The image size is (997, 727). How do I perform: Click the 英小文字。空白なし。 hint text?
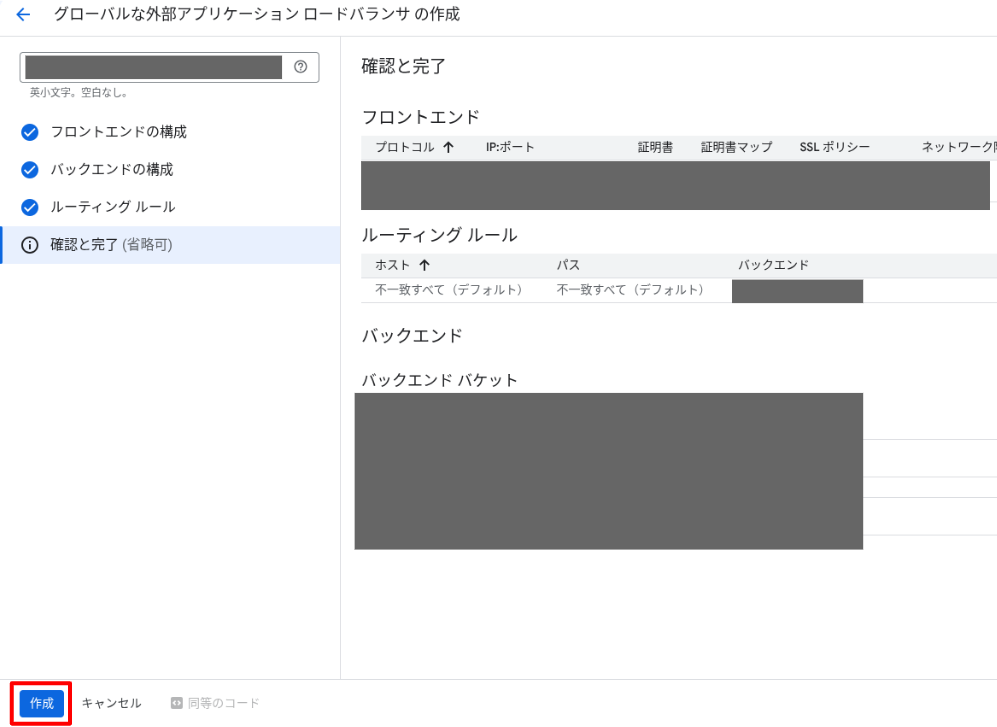[79, 93]
